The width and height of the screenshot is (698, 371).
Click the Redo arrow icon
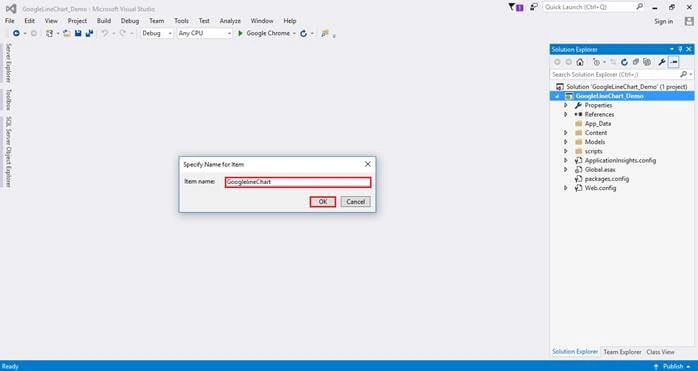pos(122,33)
